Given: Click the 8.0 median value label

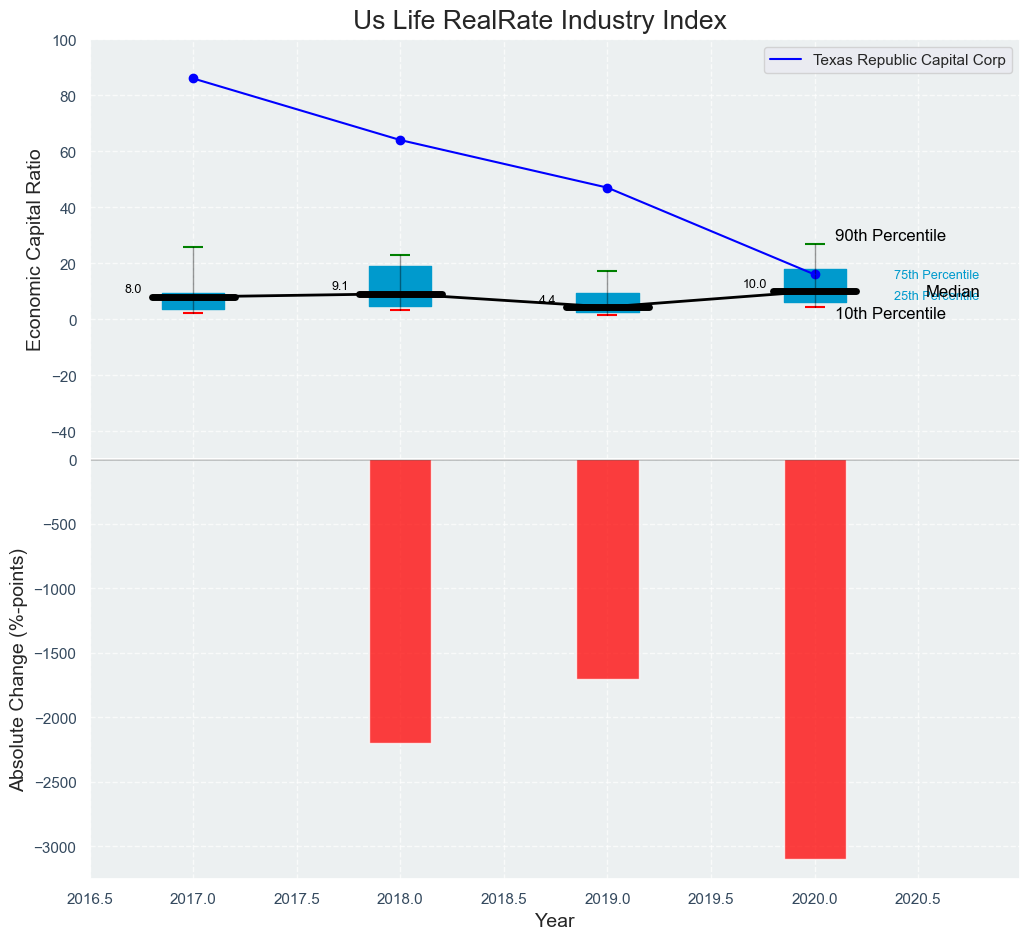Looking at the screenshot, I should click(x=133, y=289).
